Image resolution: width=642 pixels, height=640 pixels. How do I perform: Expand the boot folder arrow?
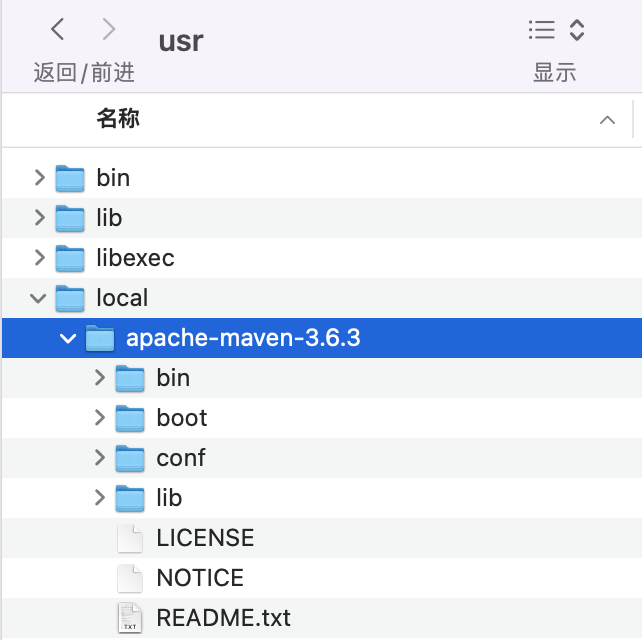[x=99, y=418]
